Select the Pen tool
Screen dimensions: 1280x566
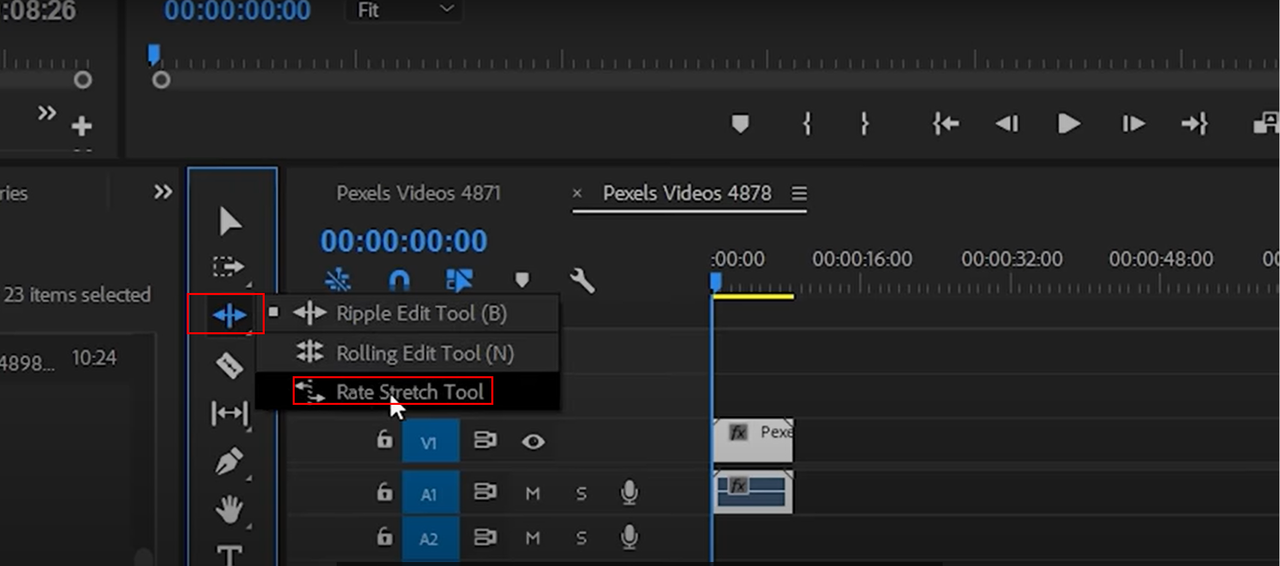click(x=230, y=461)
